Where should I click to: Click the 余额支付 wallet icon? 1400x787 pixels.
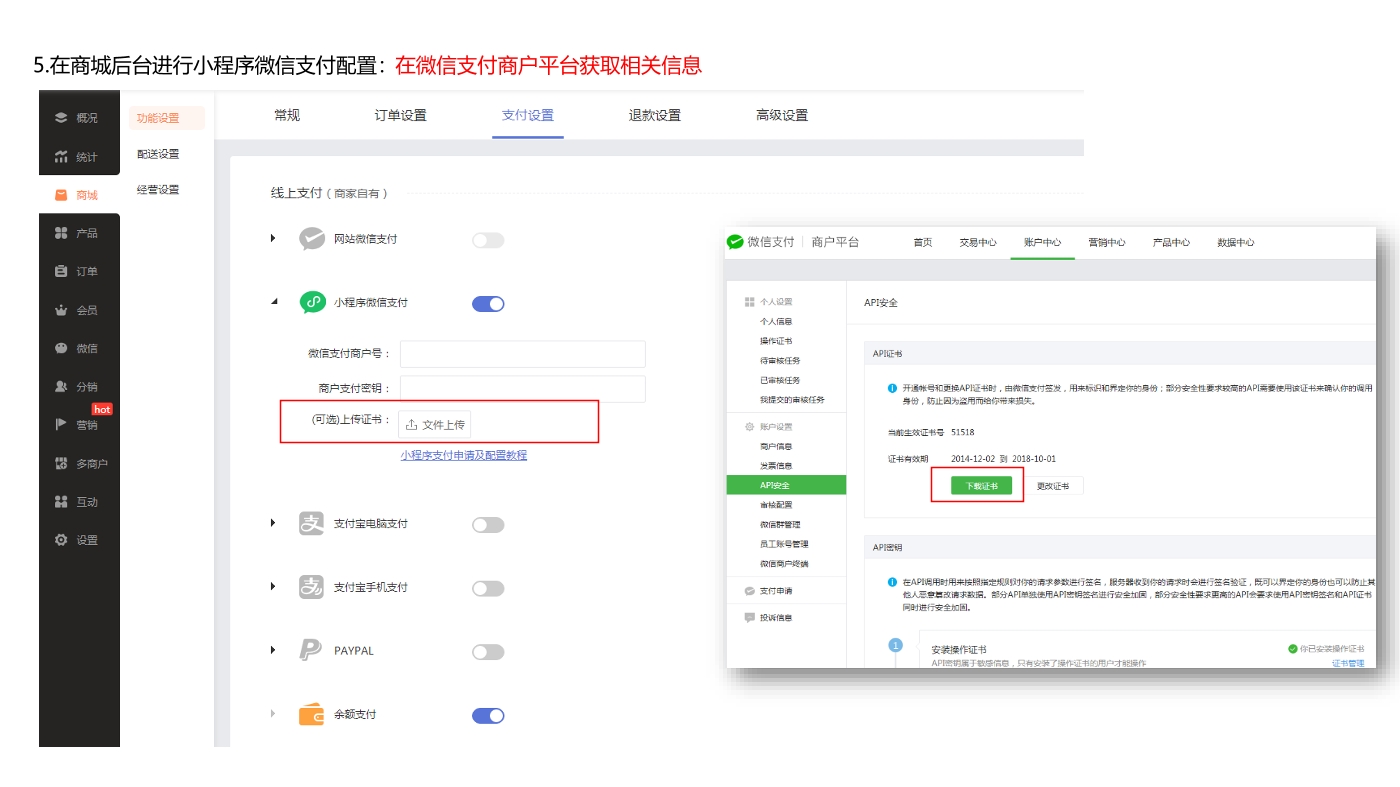point(311,715)
